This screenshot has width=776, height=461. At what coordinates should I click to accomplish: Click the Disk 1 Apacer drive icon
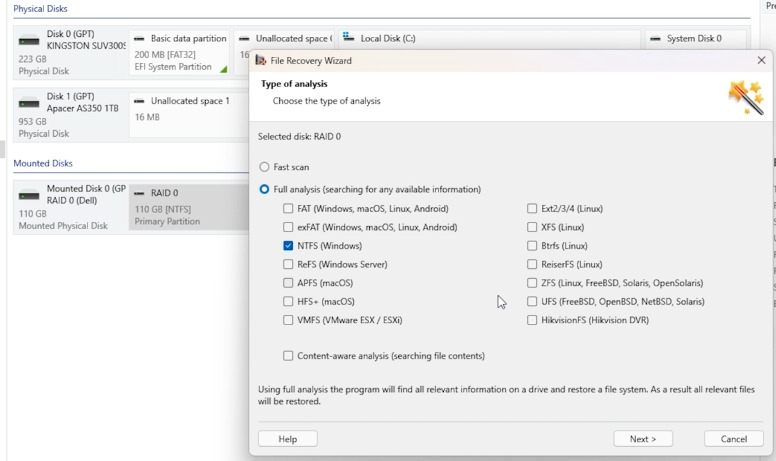pyautogui.click(x=29, y=103)
